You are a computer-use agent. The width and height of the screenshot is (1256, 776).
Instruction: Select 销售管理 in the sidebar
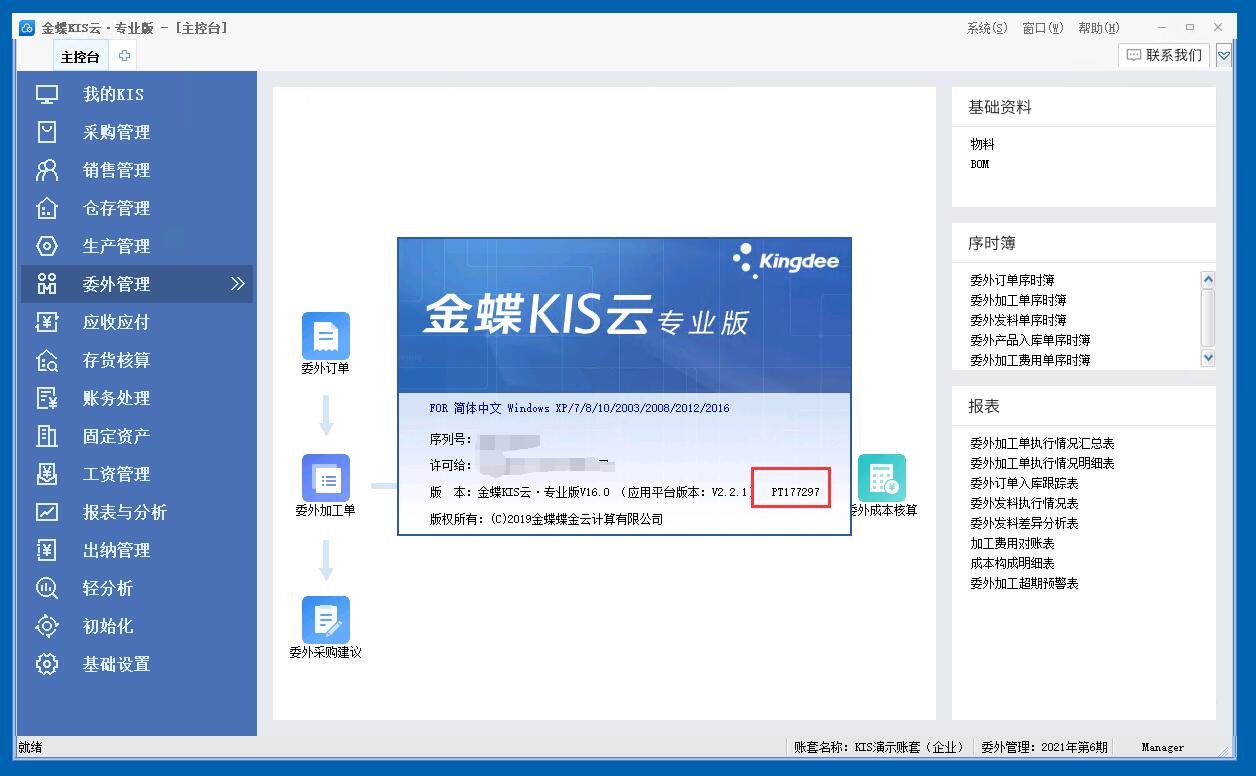[x=116, y=170]
